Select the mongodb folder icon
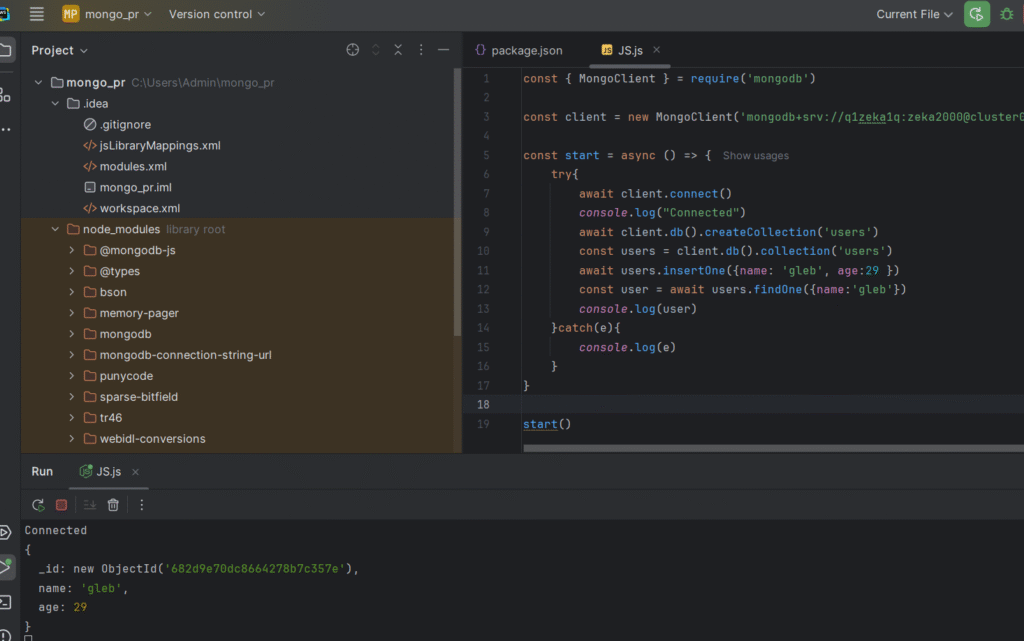Viewport: 1024px width, 641px height. pos(90,334)
